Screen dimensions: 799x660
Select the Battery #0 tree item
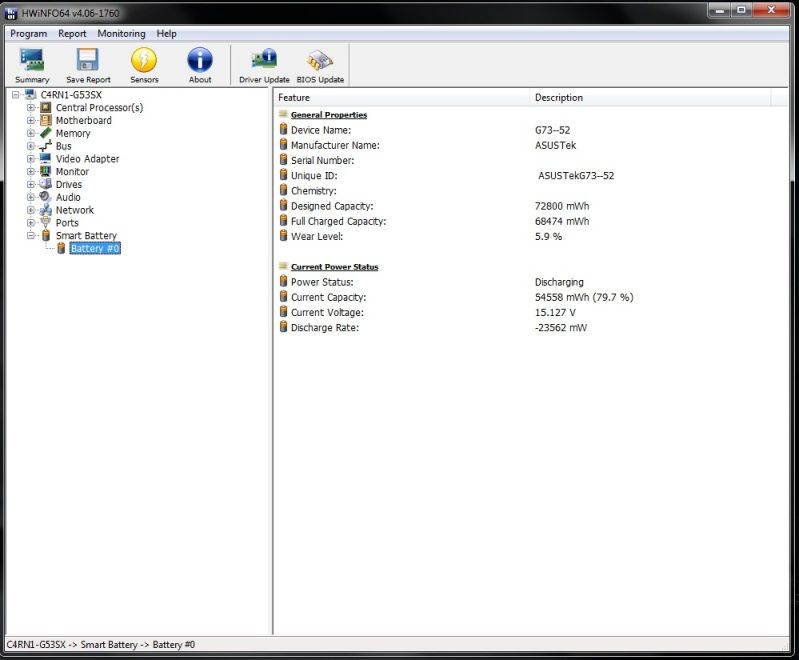pyautogui.click(x=95, y=248)
